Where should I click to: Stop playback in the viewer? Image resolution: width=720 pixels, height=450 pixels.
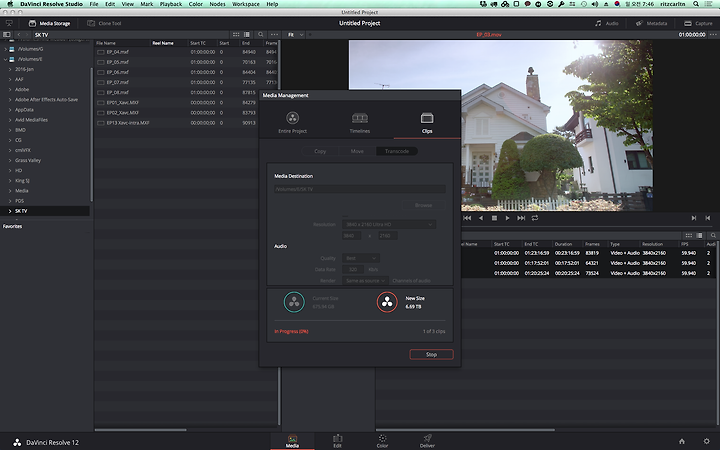[x=494, y=218]
